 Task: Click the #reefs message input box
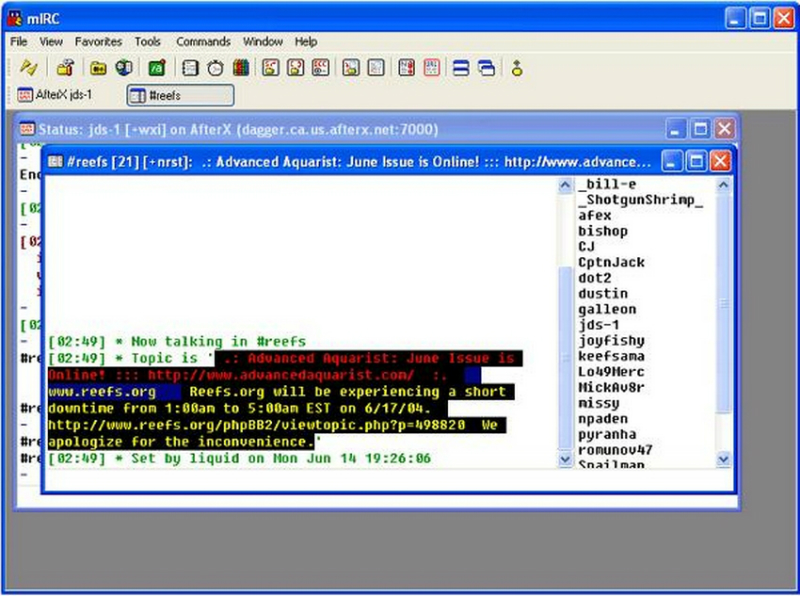tap(388, 480)
